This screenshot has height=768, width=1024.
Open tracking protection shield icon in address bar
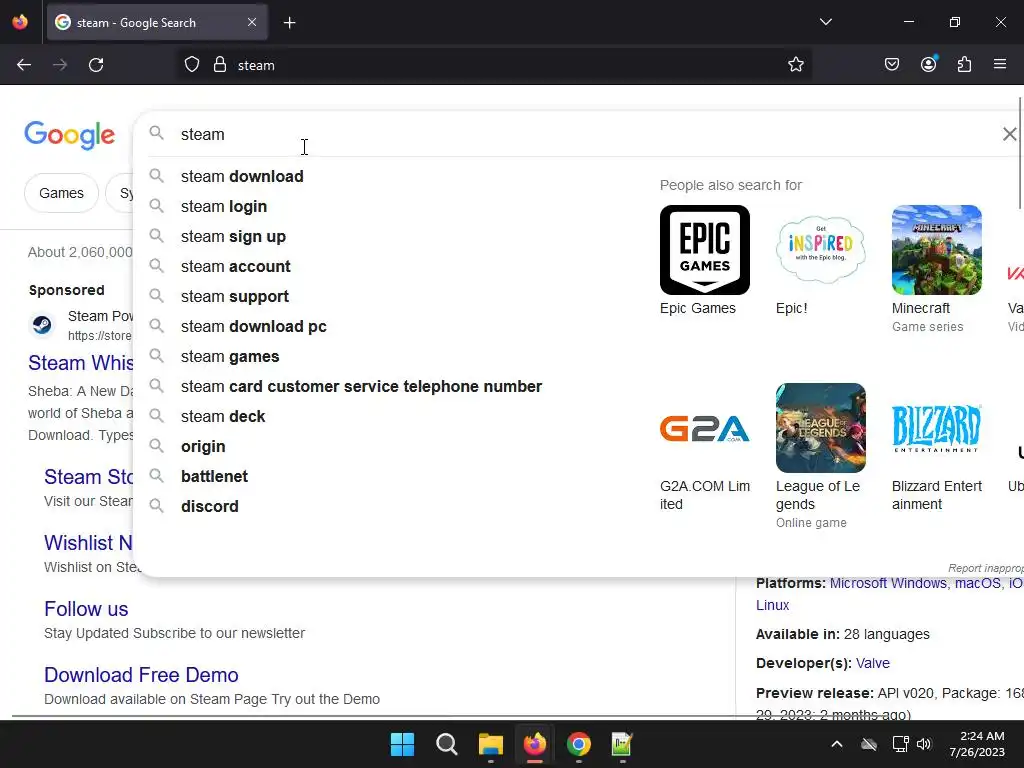[191, 65]
